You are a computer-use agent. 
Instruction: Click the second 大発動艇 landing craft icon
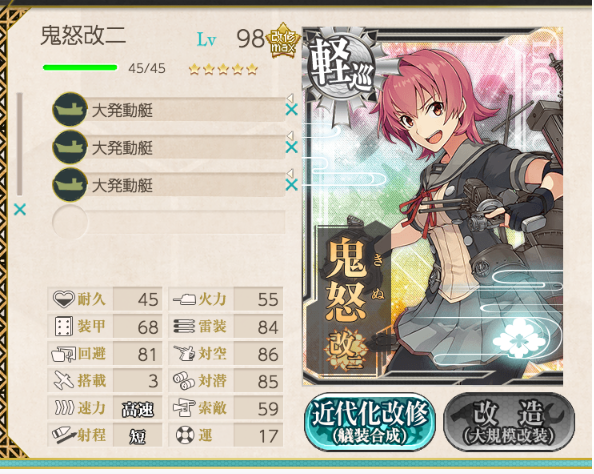pyautogui.click(x=70, y=147)
